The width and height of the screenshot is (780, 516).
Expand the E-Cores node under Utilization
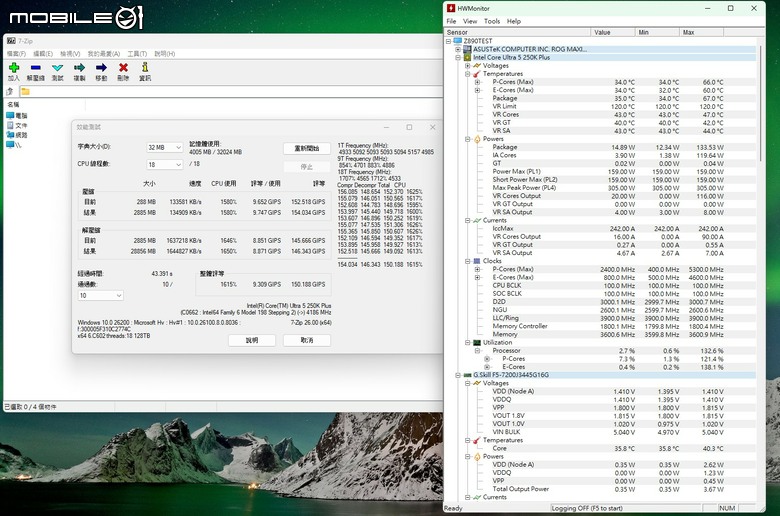[x=487, y=367]
